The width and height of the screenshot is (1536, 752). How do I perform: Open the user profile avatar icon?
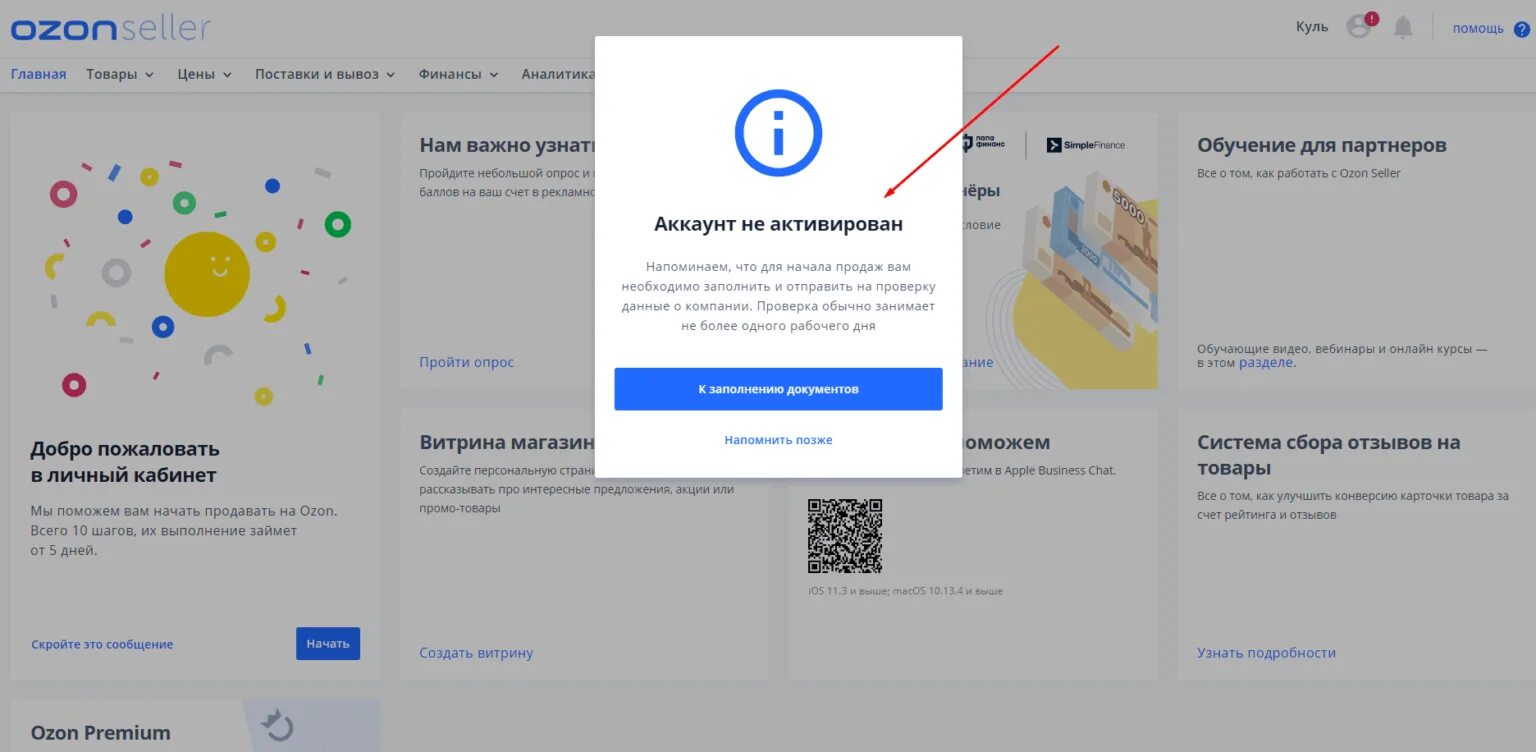(x=1358, y=27)
